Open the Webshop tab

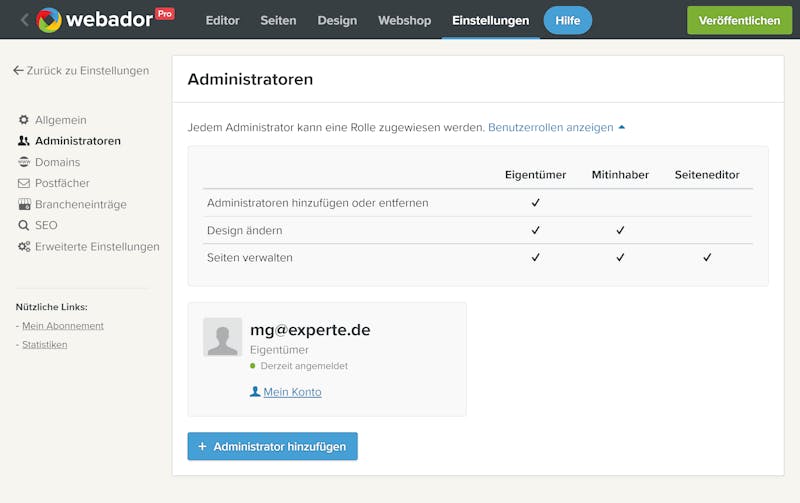405,20
